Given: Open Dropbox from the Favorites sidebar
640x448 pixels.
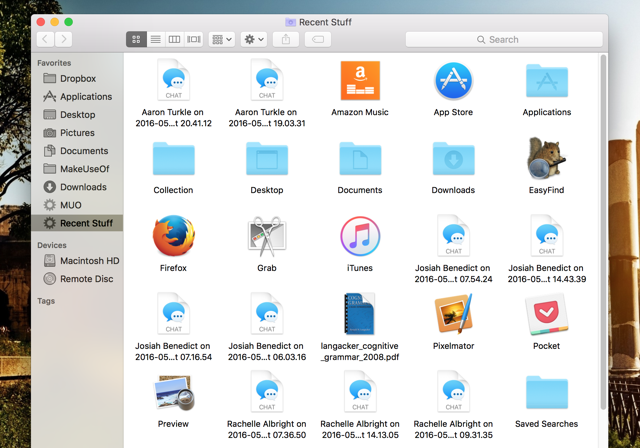Looking at the screenshot, I should [77, 79].
